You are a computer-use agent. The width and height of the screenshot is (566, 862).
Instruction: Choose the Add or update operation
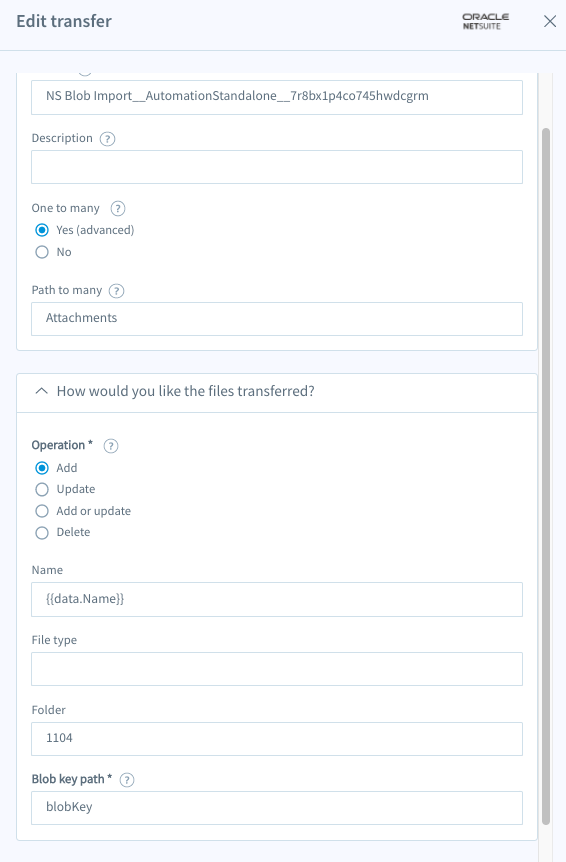tap(42, 511)
